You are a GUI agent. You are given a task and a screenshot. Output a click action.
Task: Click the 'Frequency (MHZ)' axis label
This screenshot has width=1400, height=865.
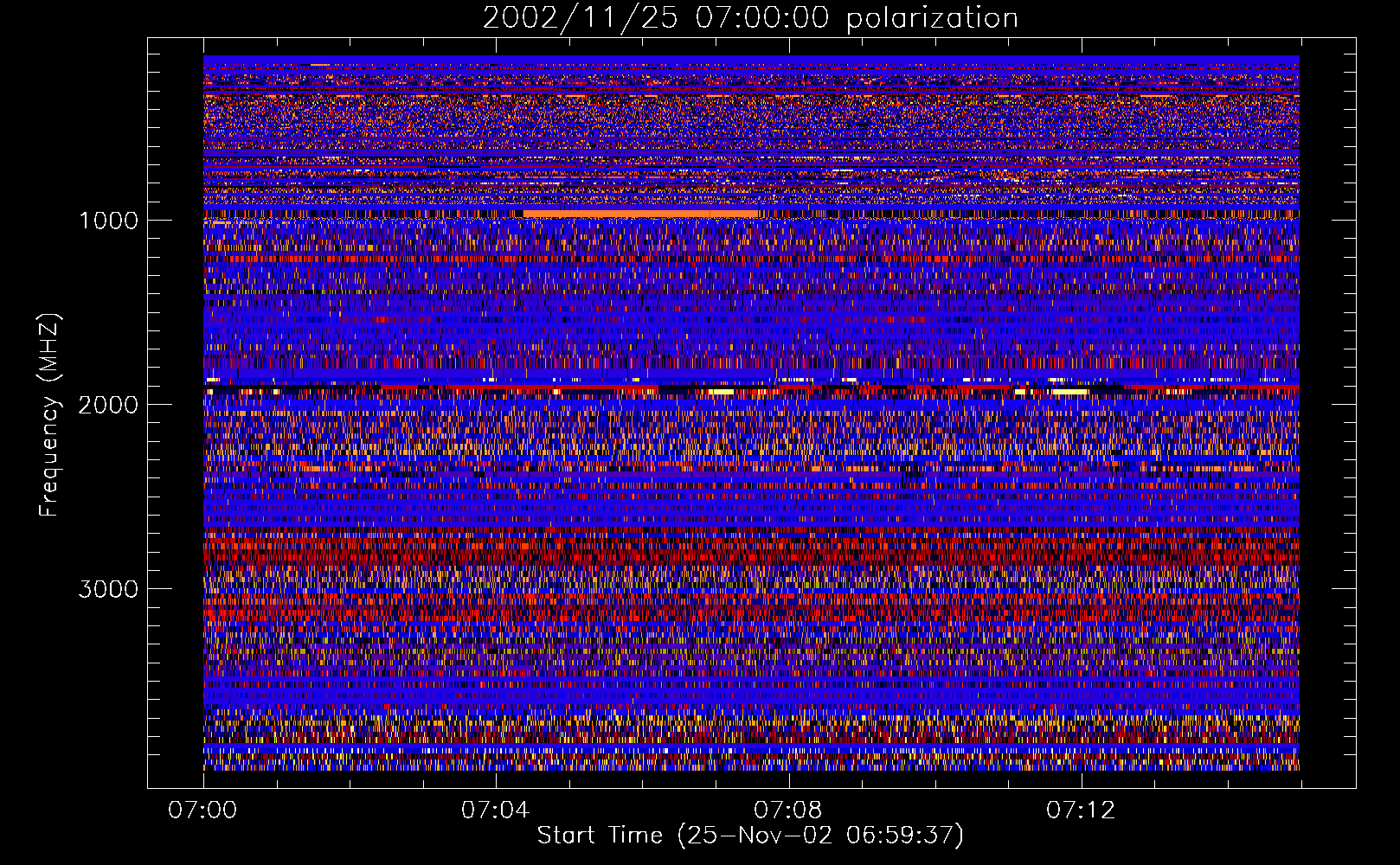coord(49,415)
